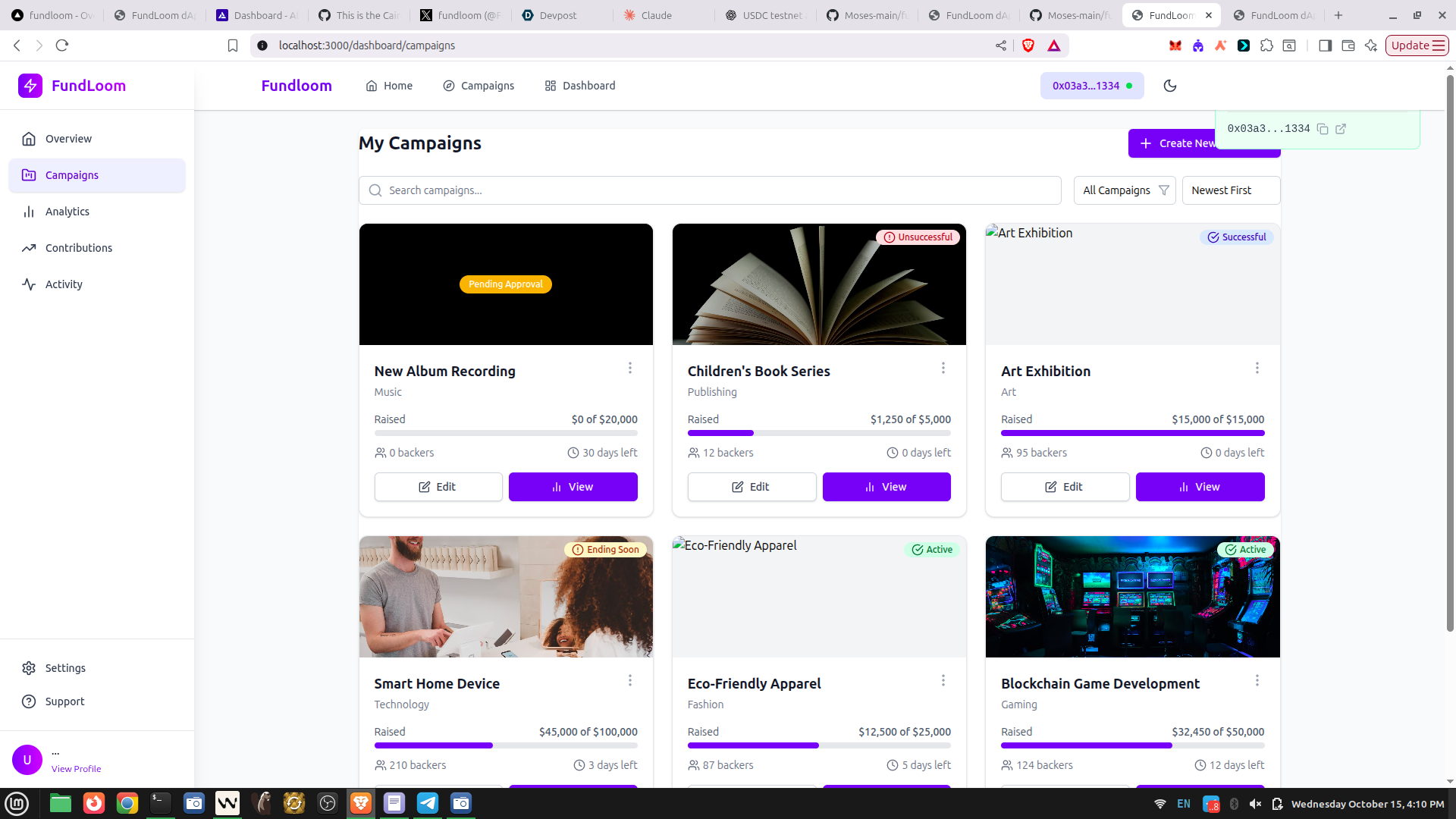Open Blockchain Game Development kebab menu
The height and width of the screenshot is (819, 1456).
(1257, 680)
